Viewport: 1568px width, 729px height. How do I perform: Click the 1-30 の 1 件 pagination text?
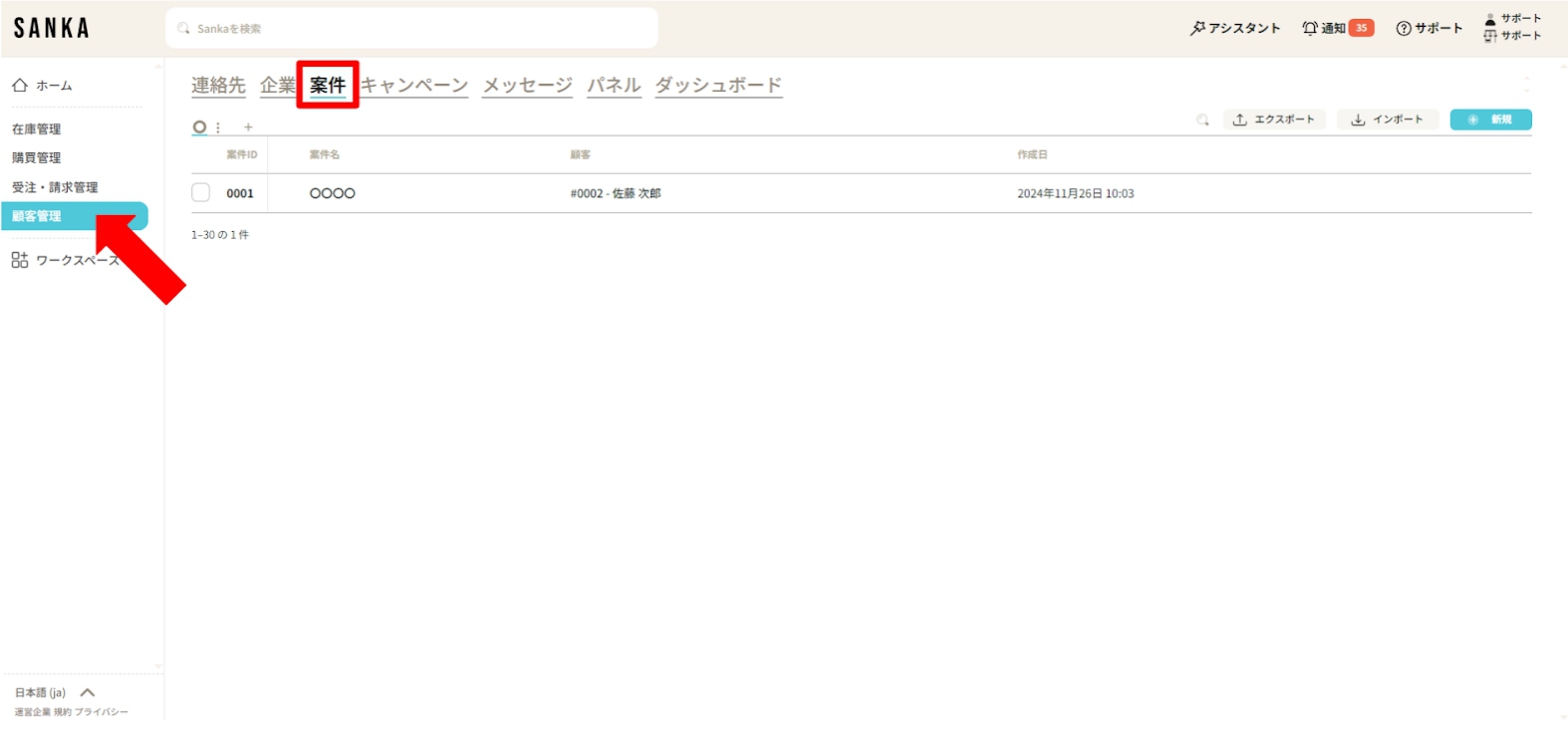(x=220, y=235)
